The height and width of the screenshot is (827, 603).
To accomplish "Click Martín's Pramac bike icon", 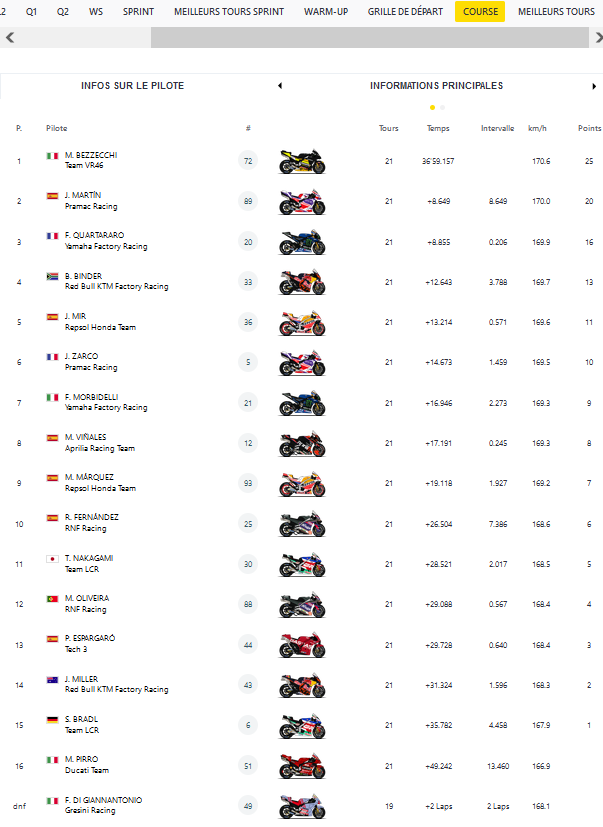I will [302, 201].
